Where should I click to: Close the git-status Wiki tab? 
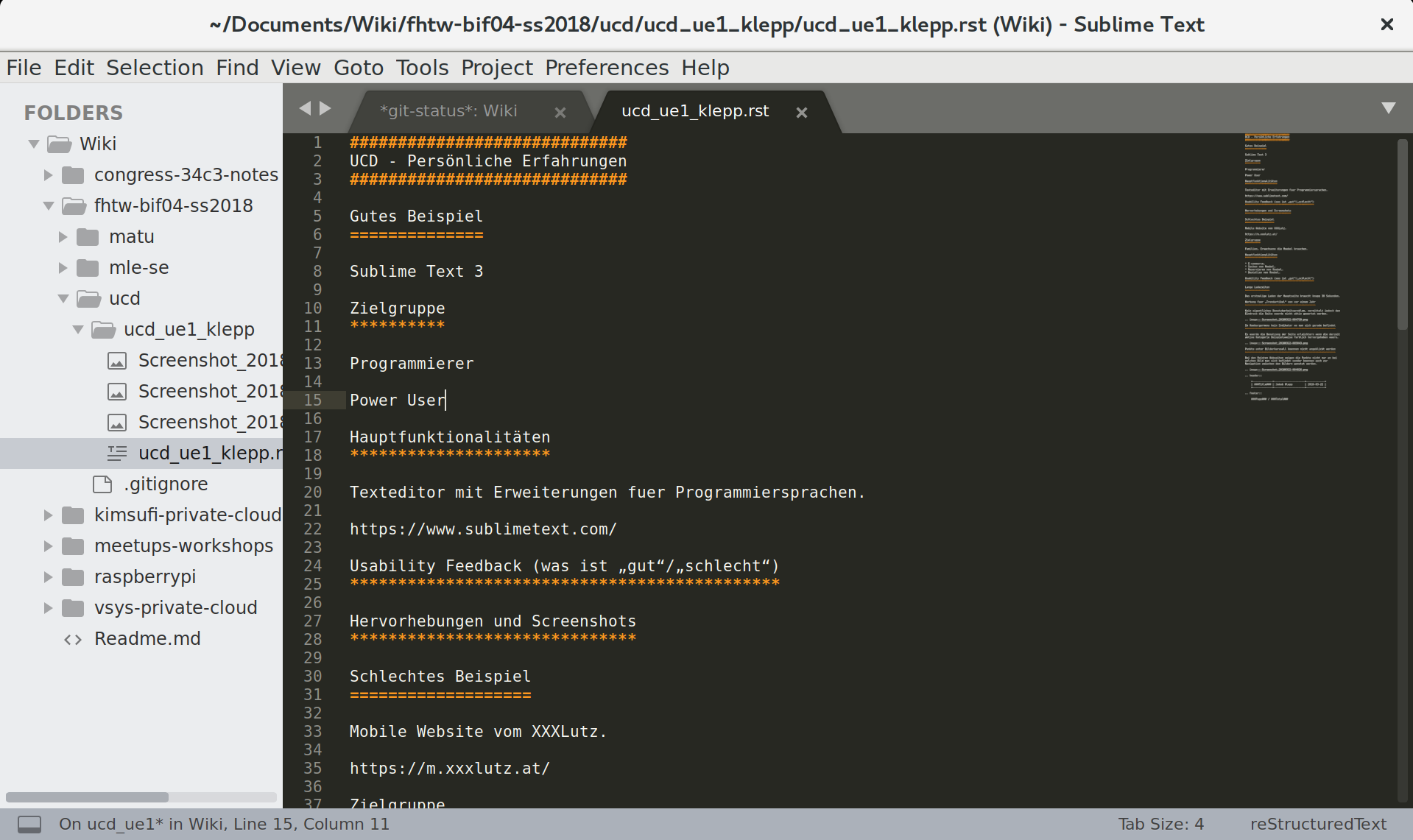tap(560, 113)
